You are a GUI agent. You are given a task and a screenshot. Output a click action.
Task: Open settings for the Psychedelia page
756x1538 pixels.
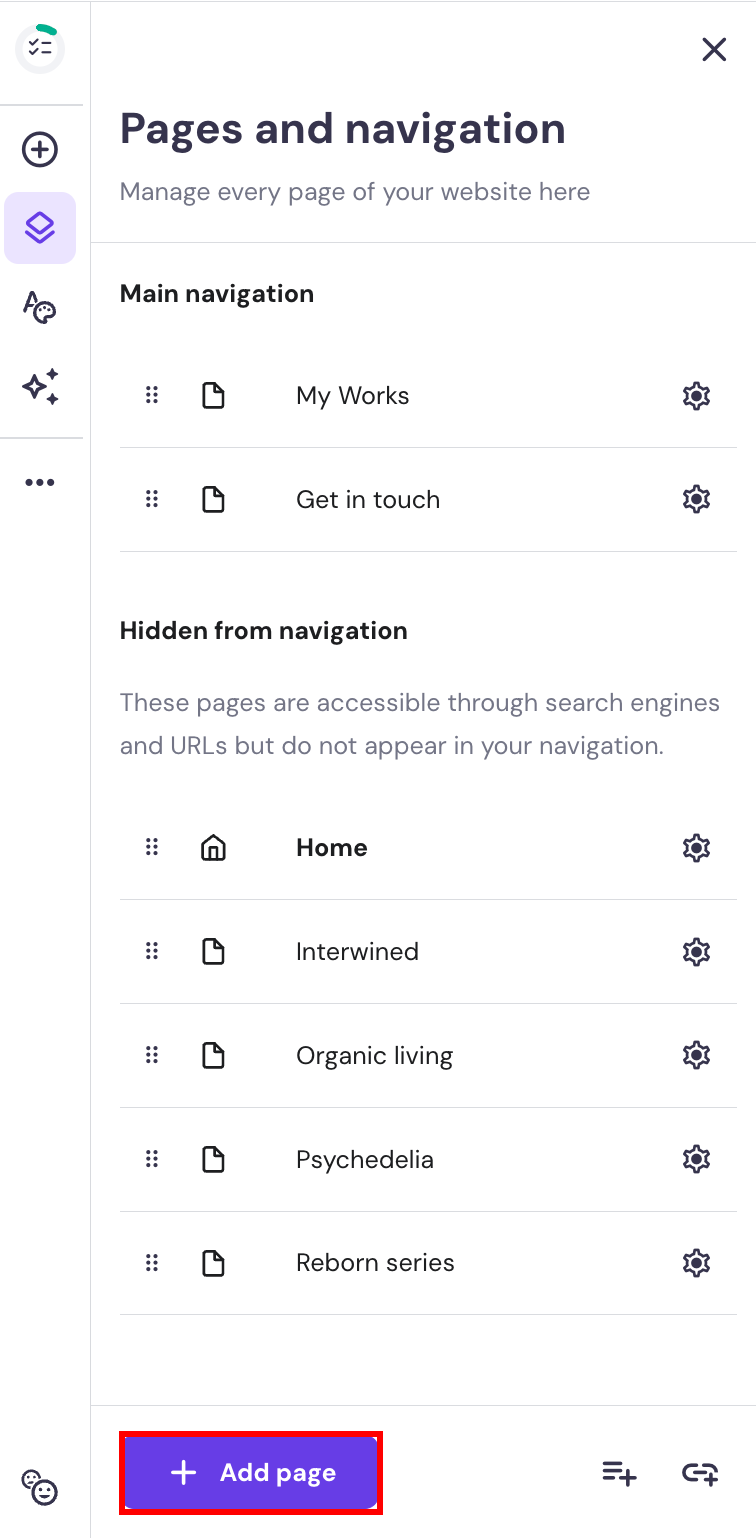click(x=696, y=1159)
